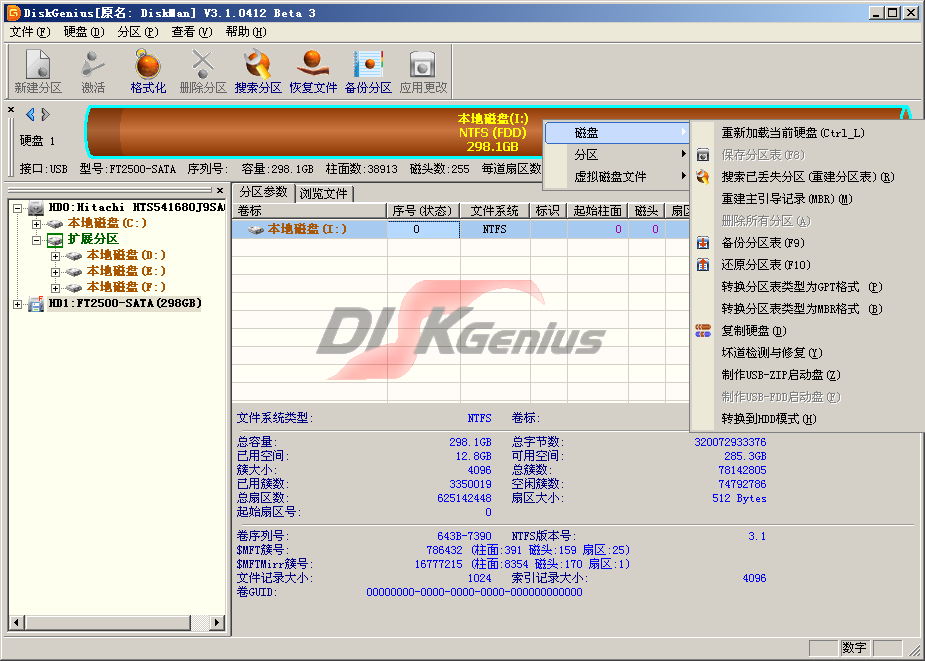Open the 文件(F) menu
This screenshot has width=925, height=661.
[x=30, y=32]
